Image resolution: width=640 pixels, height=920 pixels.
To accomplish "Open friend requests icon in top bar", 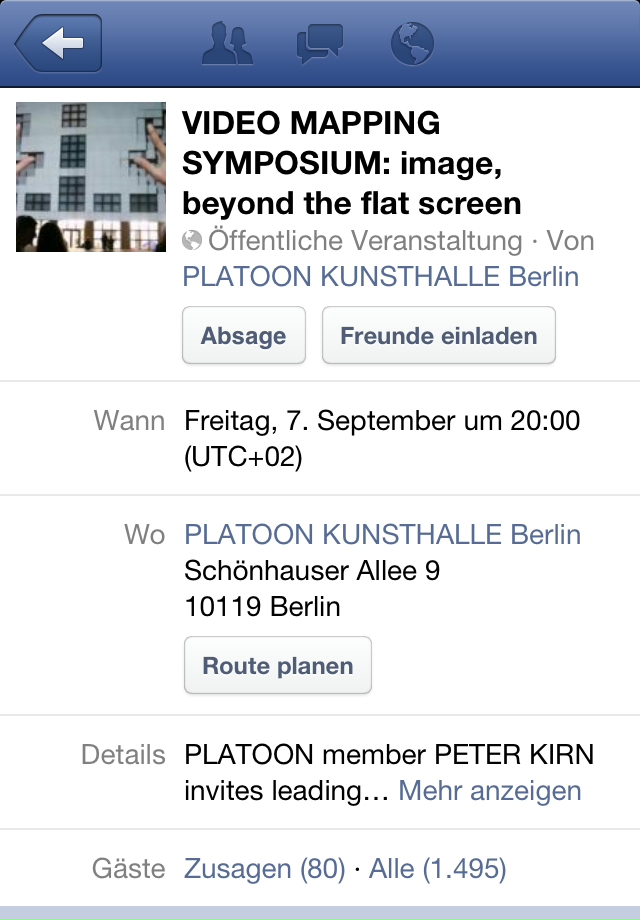I will click(x=227, y=43).
